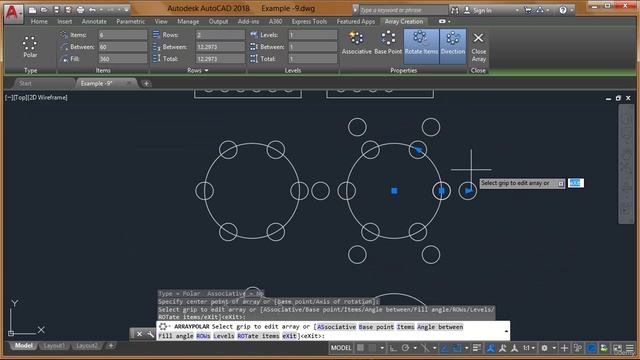Image resolution: width=640 pixels, height=360 pixels.
Task: Open Autodesk App Store cart icon
Action: [528, 10]
